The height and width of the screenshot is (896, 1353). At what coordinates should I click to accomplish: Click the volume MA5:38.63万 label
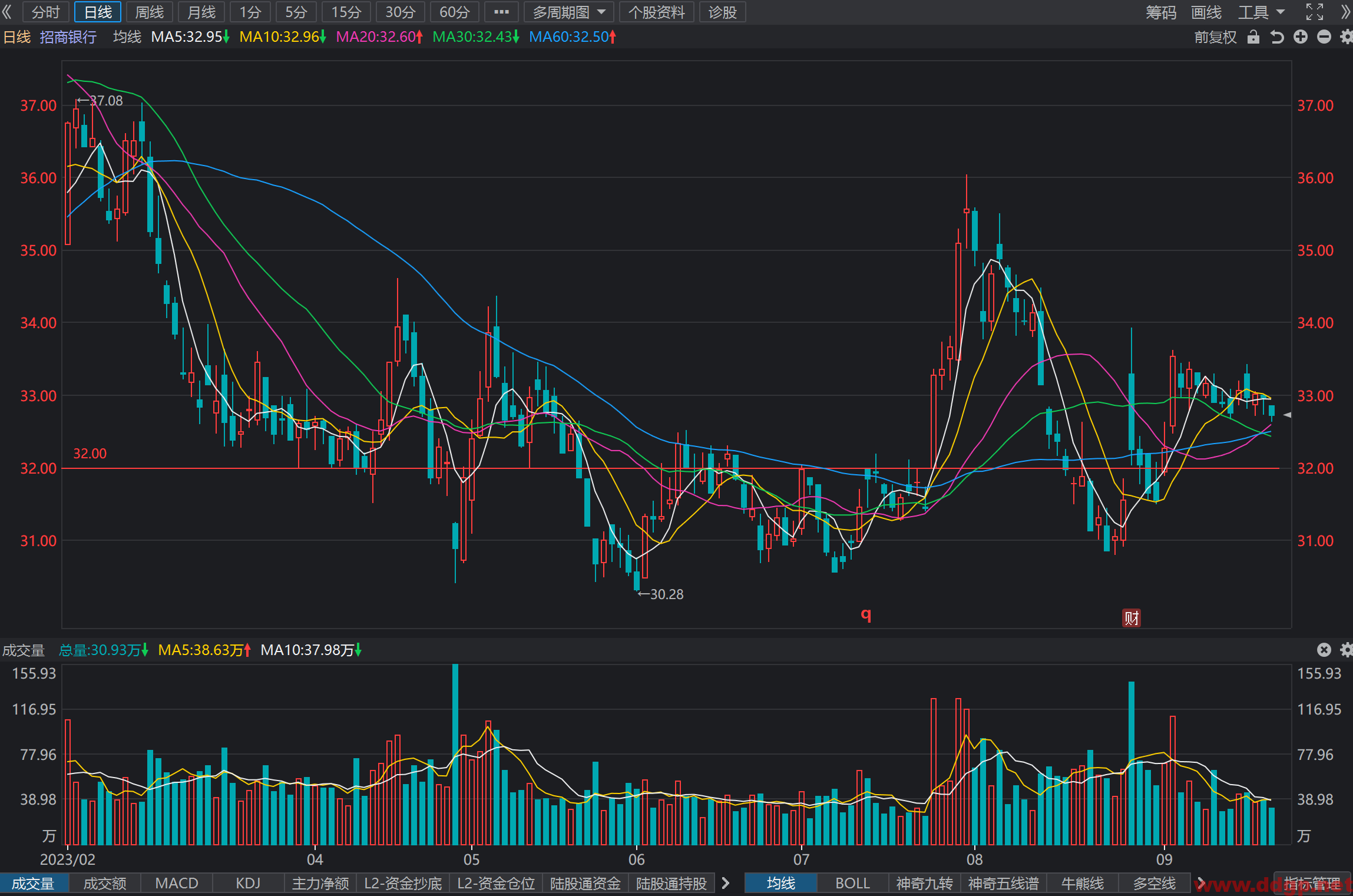[x=205, y=650]
